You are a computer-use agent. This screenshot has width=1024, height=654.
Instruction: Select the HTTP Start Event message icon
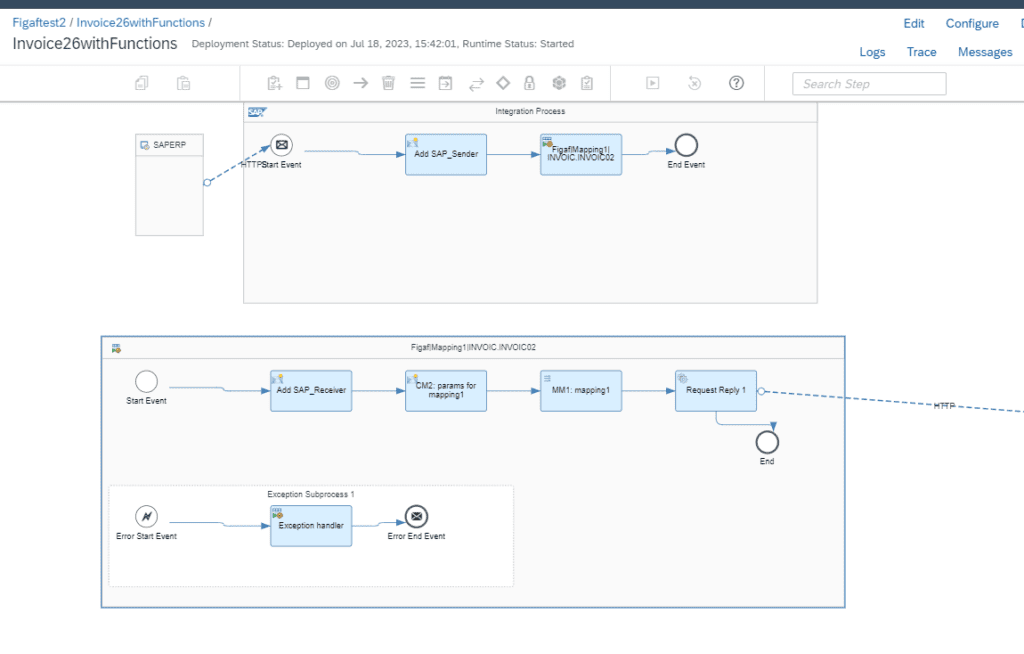coord(281,145)
